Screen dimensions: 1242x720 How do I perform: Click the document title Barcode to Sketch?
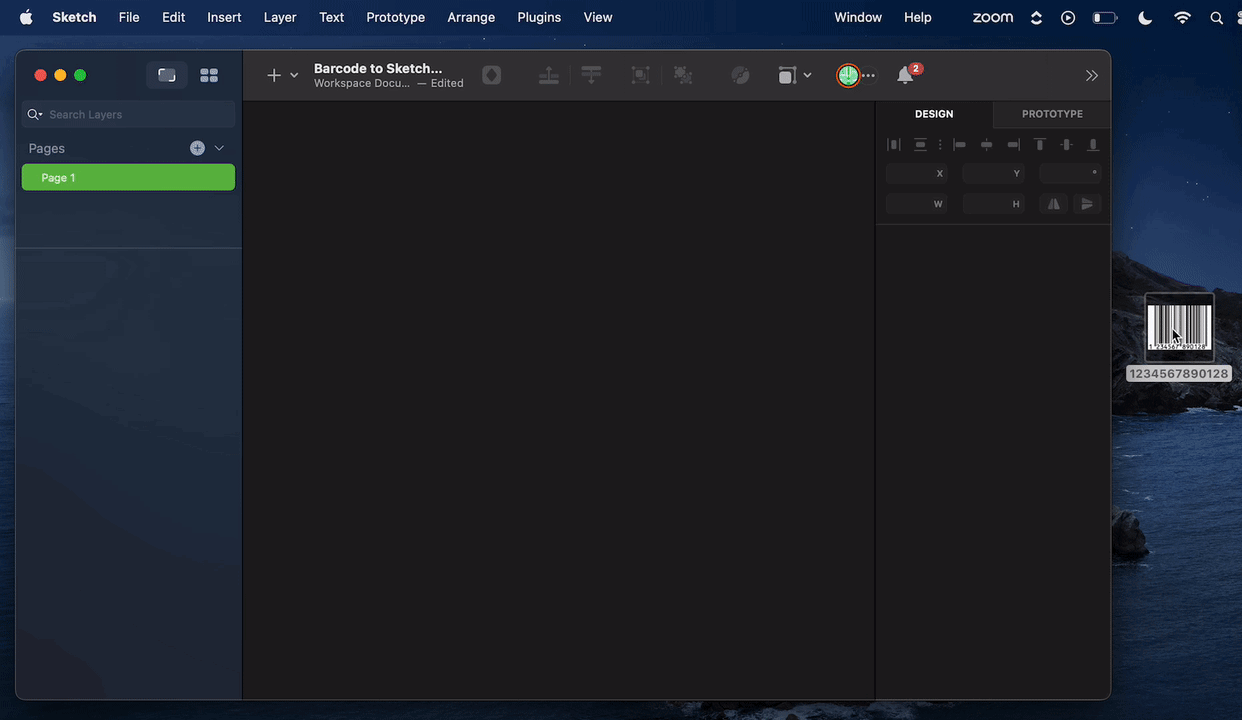click(x=378, y=69)
